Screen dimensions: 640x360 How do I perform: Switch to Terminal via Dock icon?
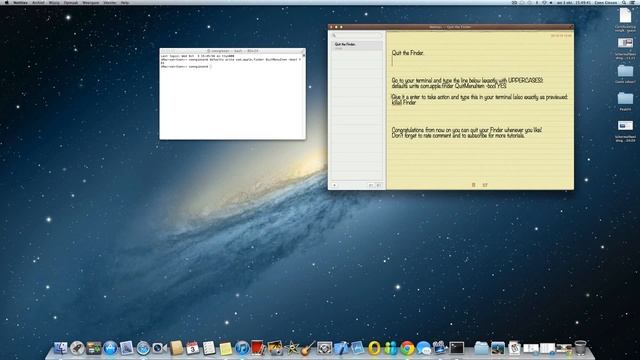point(457,348)
